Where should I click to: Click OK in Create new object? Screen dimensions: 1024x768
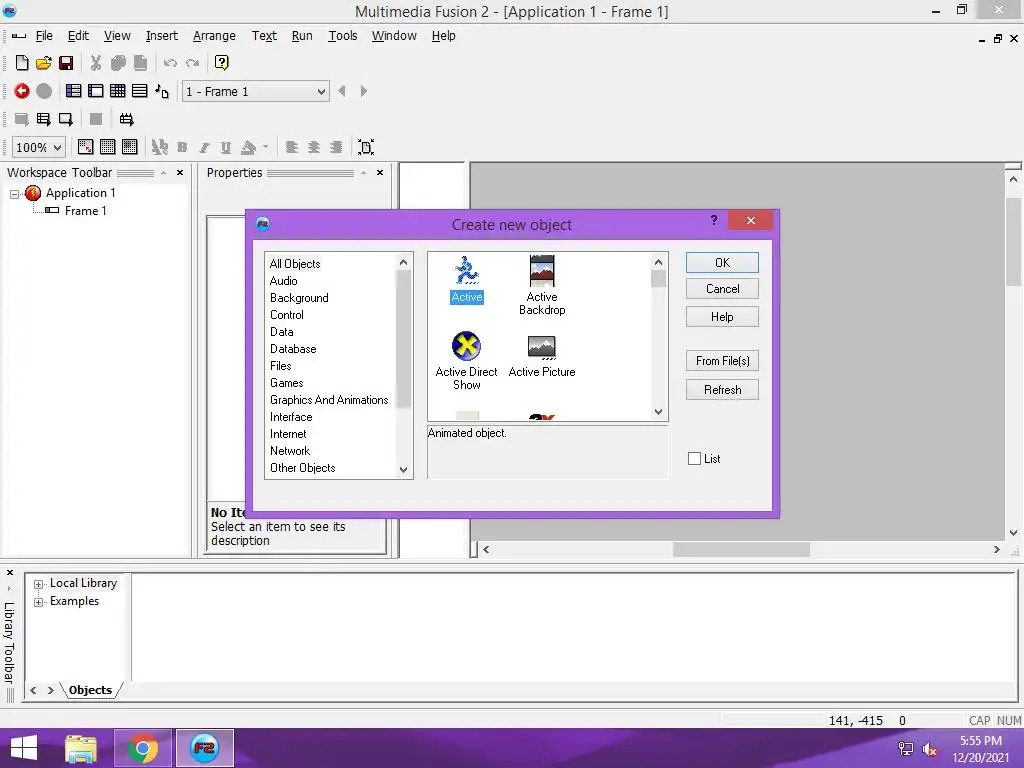point(722,263)
